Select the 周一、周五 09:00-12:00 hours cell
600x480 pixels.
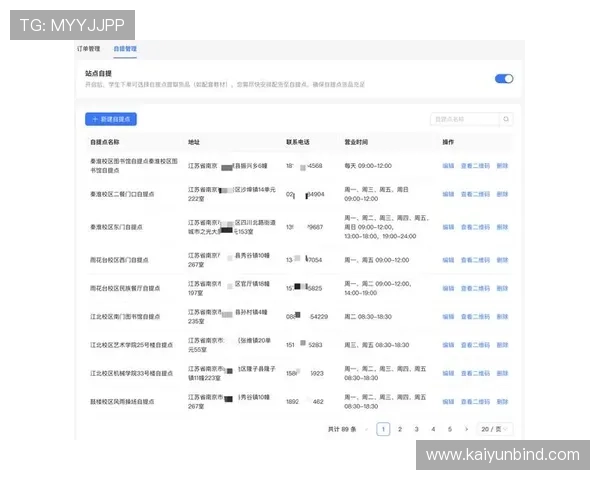377,260
